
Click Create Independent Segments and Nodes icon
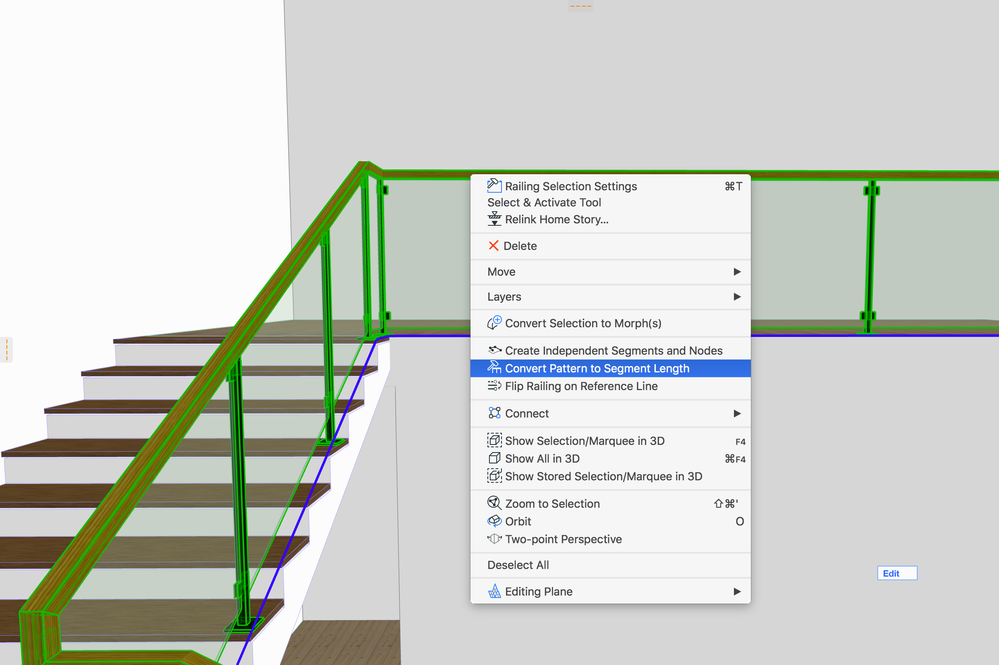point(494,350)
